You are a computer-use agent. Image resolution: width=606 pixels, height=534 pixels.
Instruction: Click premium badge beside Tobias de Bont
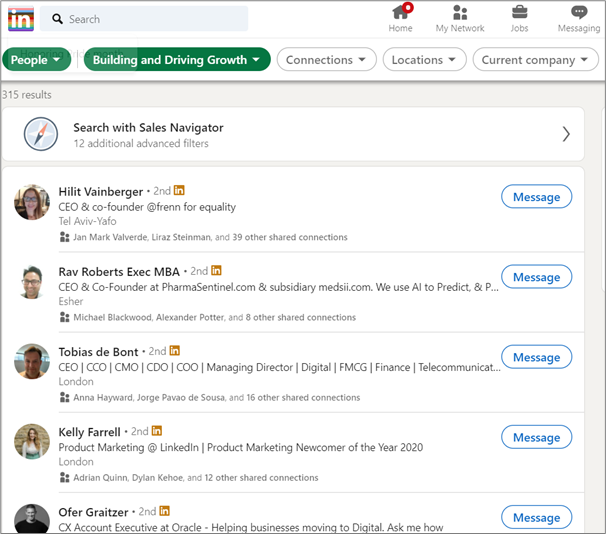click(x=175, y=350)
